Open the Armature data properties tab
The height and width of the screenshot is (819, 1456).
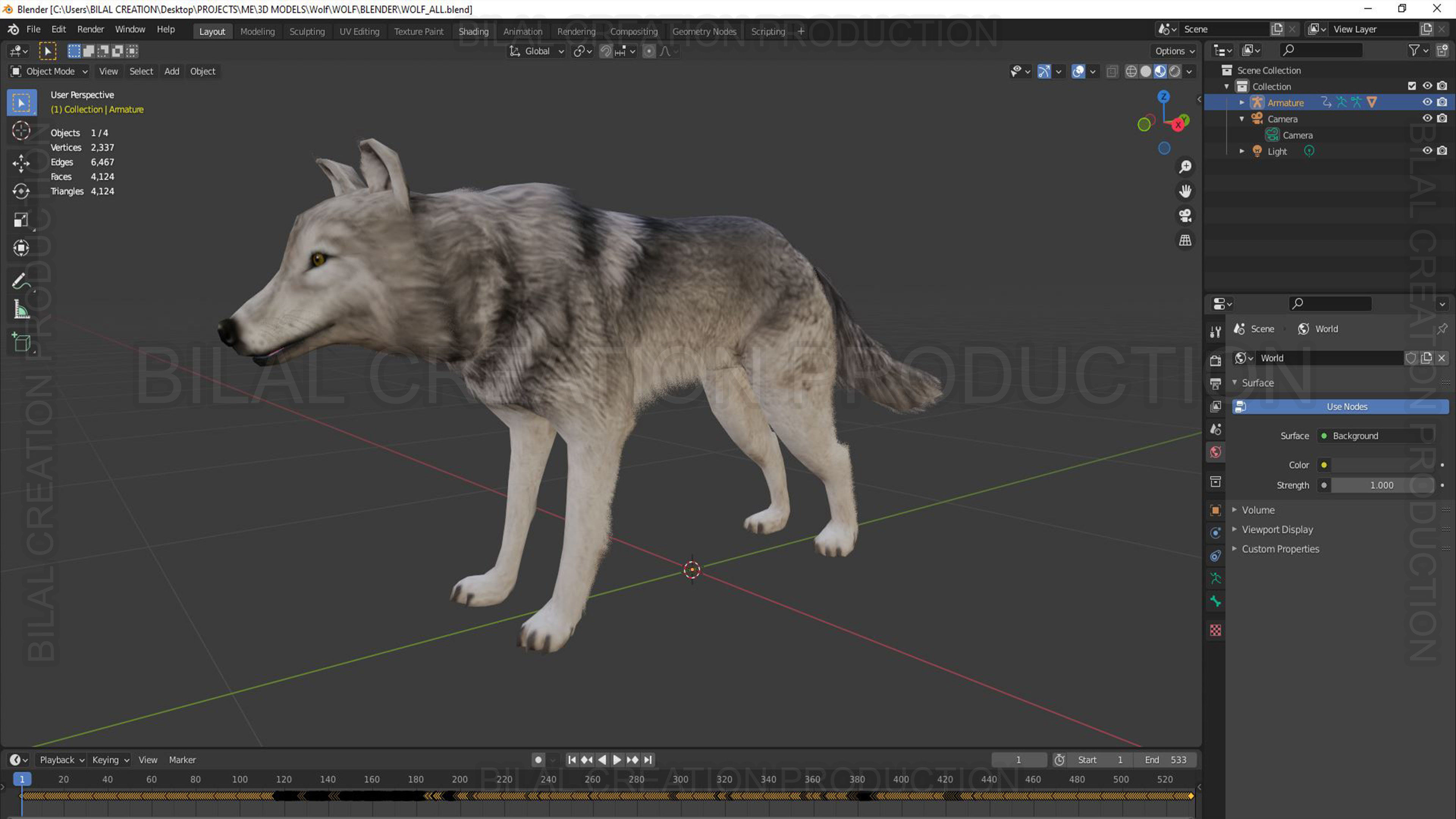coord(1215,579)
